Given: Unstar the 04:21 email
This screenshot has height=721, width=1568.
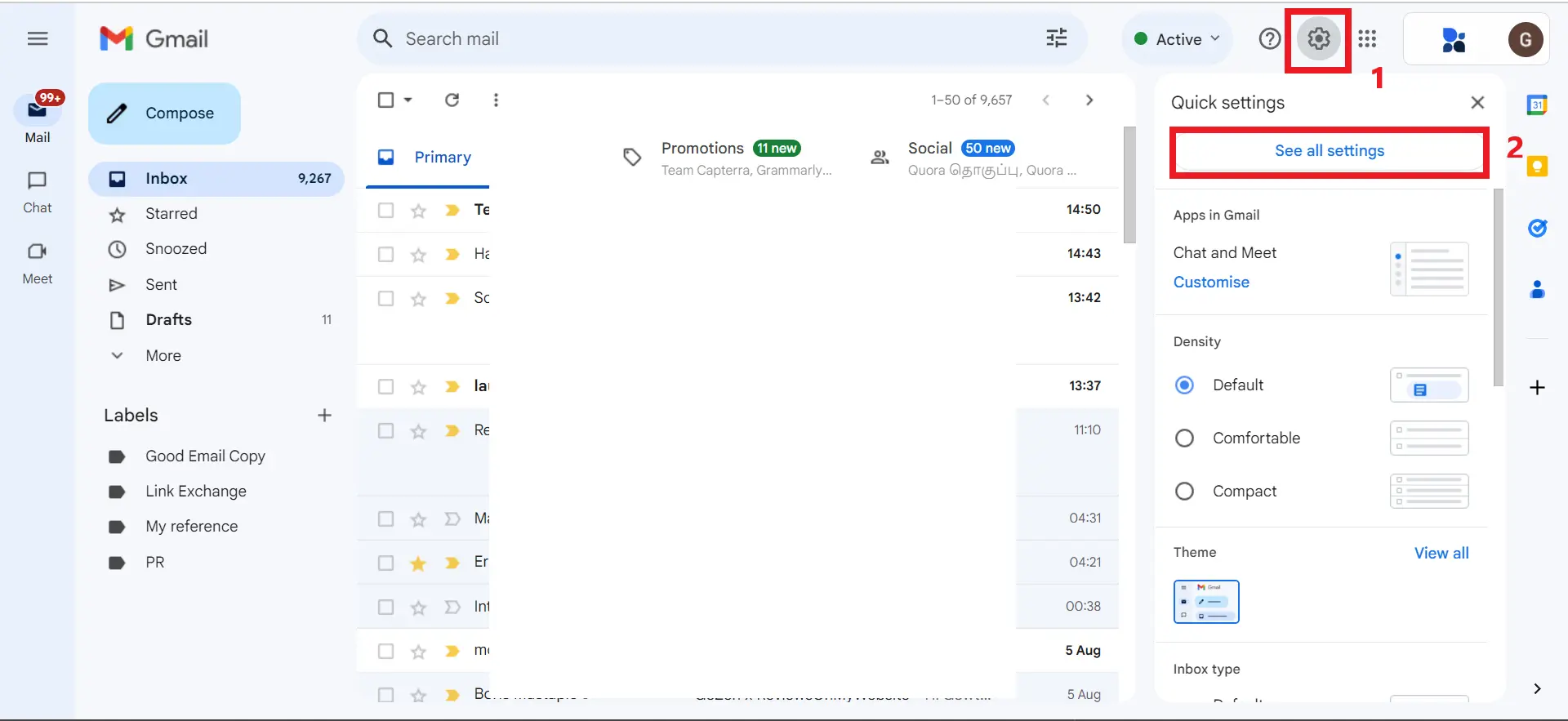Looking at the screenshot, I should tap(418, 563).
